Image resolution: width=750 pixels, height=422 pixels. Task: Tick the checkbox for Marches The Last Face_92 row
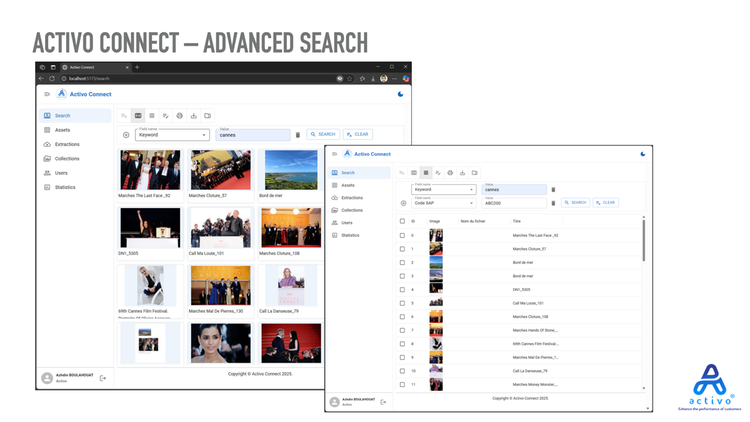[402, 235]
